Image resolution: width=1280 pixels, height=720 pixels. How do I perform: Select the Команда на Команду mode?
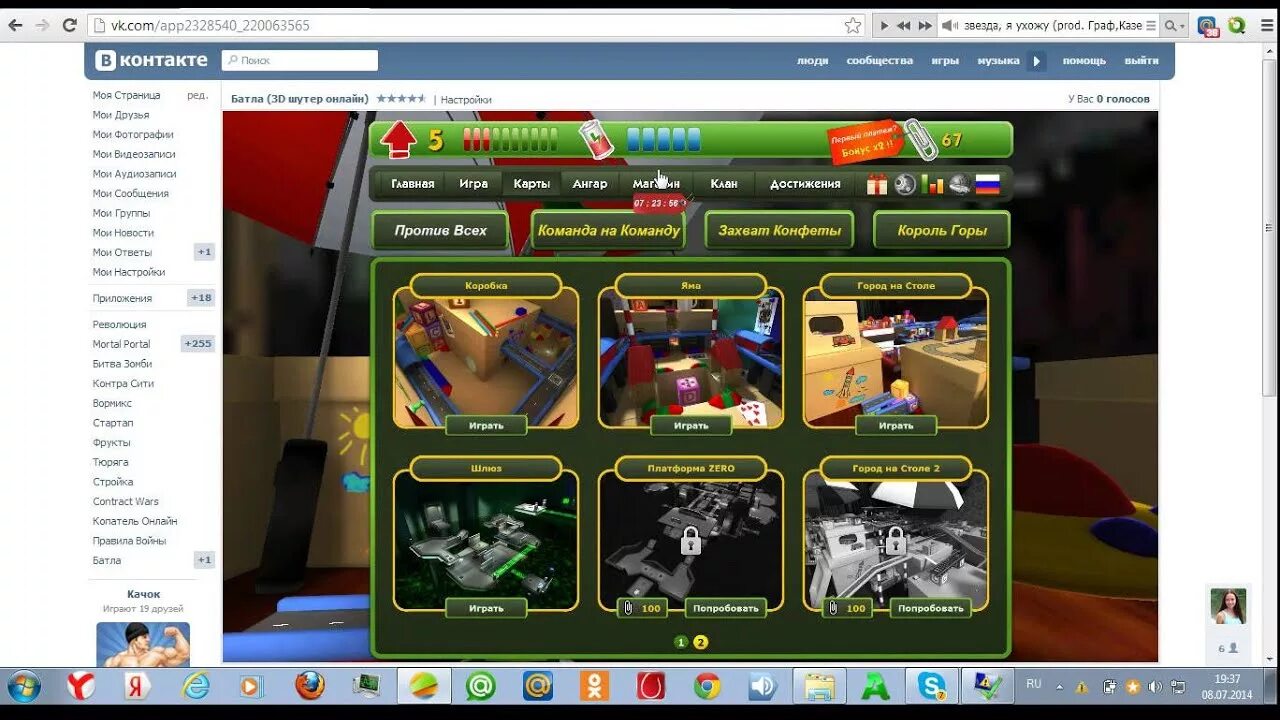pyautogui.click(x=609, y=230)
